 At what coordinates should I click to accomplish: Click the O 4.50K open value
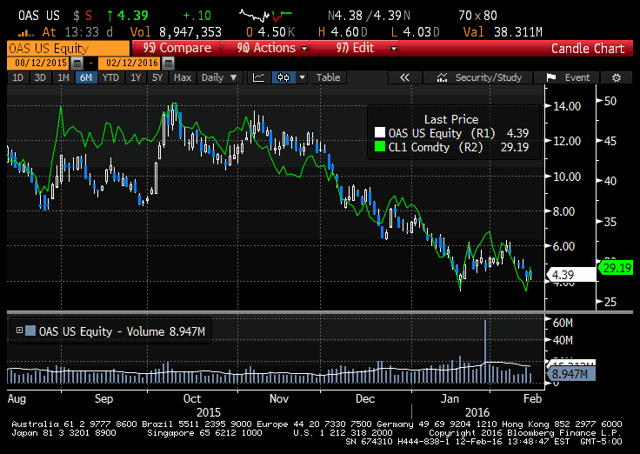coord(271,32)
